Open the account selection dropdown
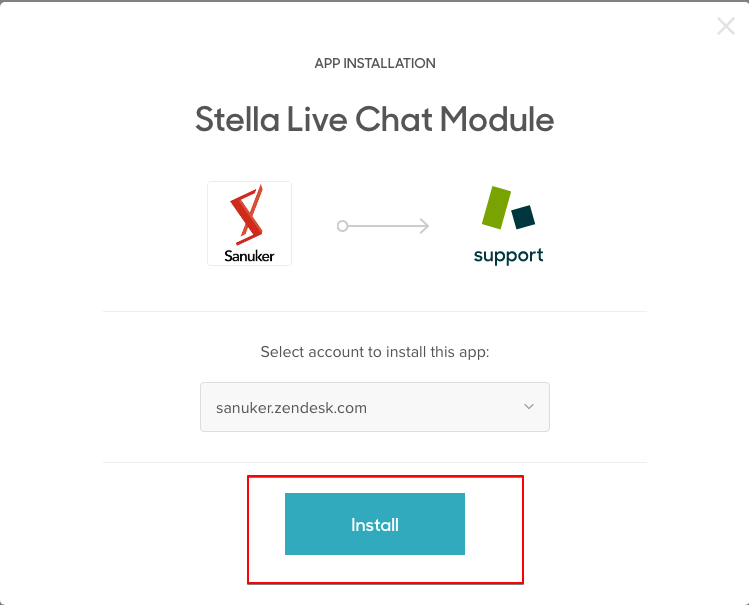Viewport: 749px width, 605px height. point(375,407)
